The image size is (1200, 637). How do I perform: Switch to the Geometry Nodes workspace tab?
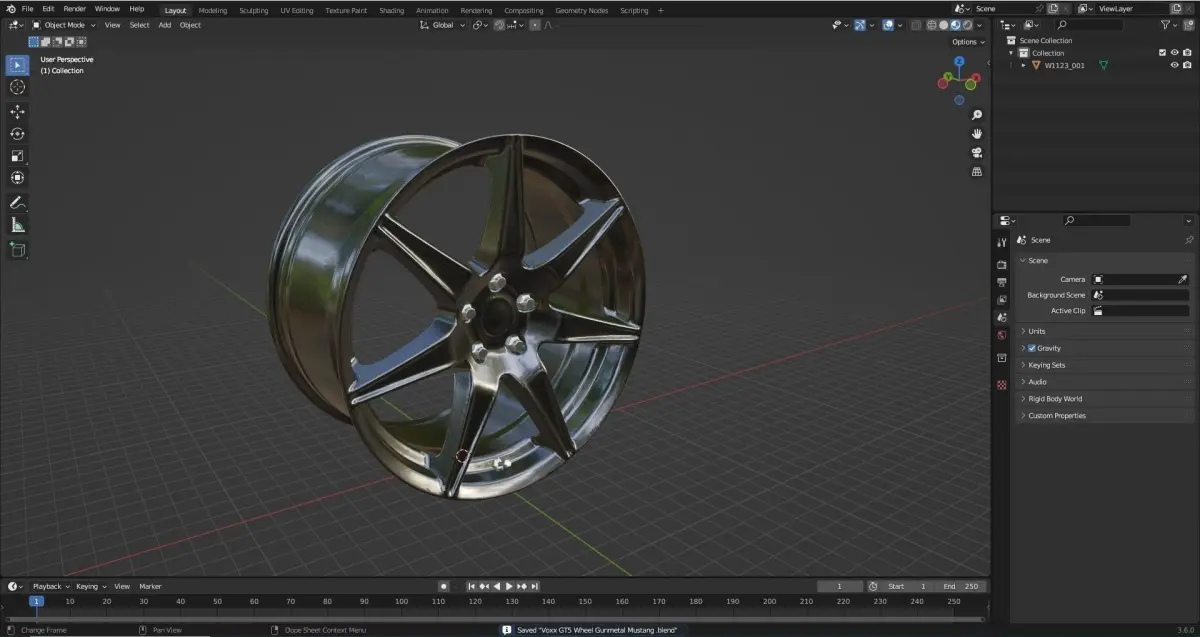[581, 10]
